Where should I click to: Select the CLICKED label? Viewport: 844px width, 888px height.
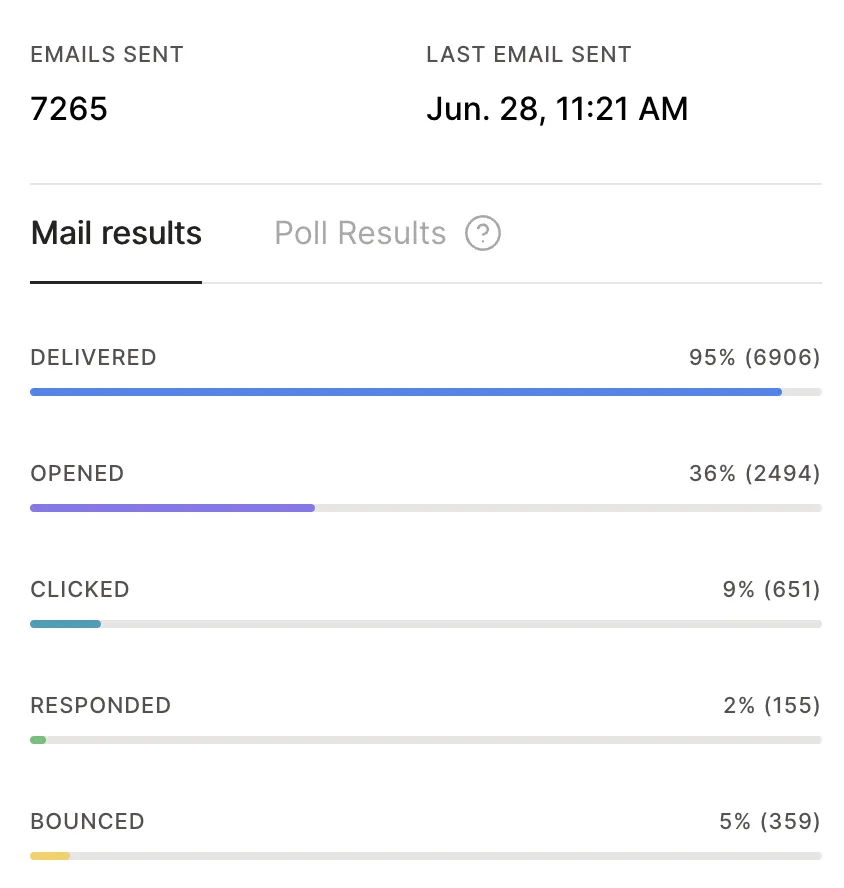tap(80, 590)
